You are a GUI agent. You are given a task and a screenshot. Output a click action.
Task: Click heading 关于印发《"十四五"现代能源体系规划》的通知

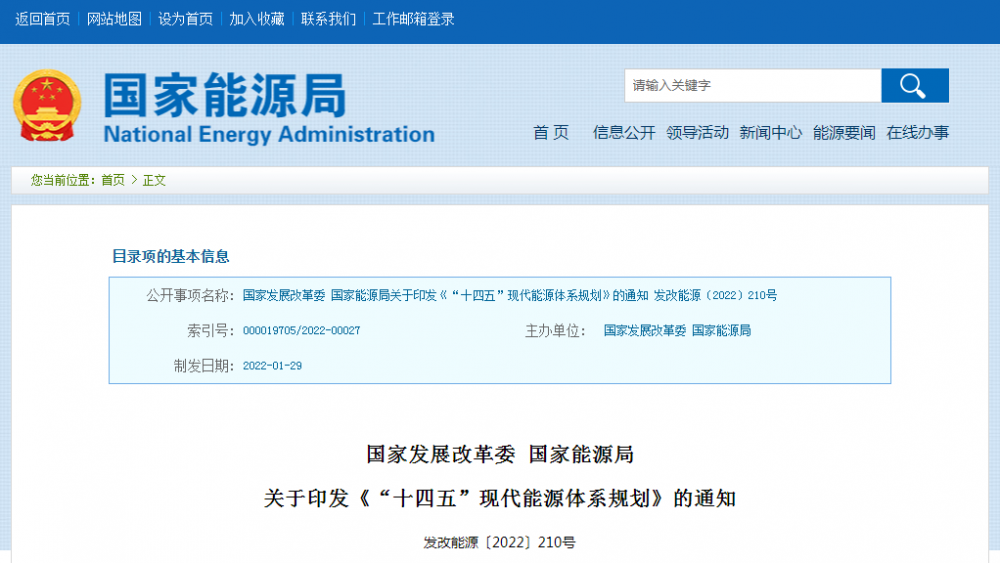tap(500, 499)
